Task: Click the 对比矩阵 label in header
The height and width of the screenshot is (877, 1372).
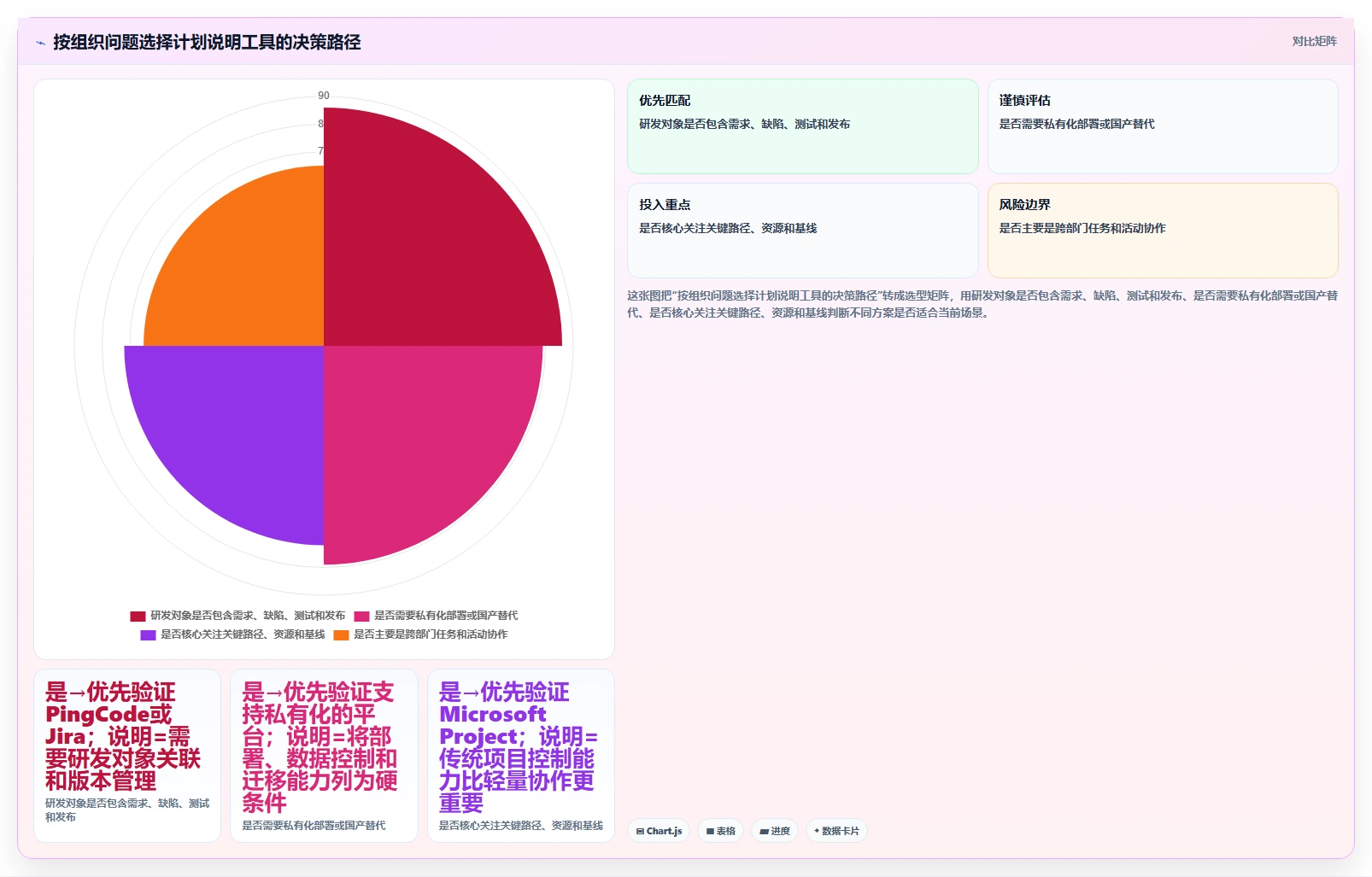Action: [1314, 41]
